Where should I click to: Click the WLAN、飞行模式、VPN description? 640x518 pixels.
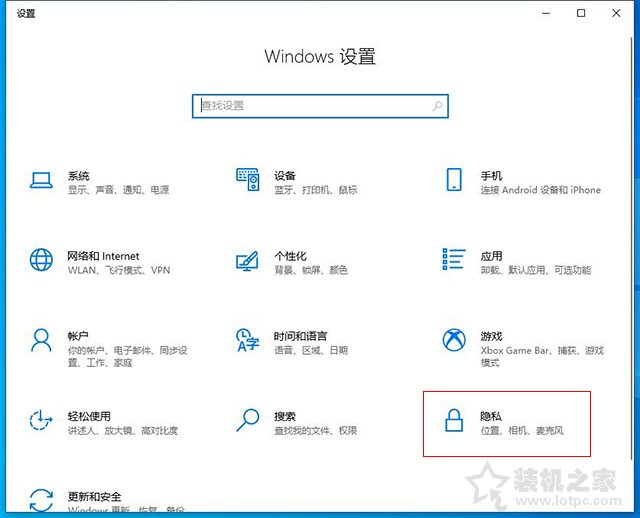tap(119, 270)
